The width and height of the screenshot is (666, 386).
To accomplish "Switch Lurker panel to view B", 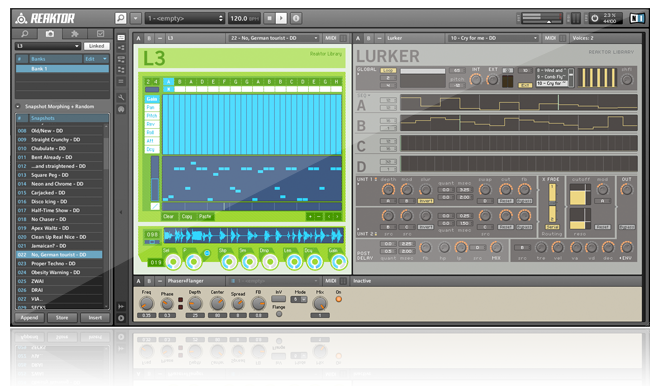I will click(x=369, y=38).
